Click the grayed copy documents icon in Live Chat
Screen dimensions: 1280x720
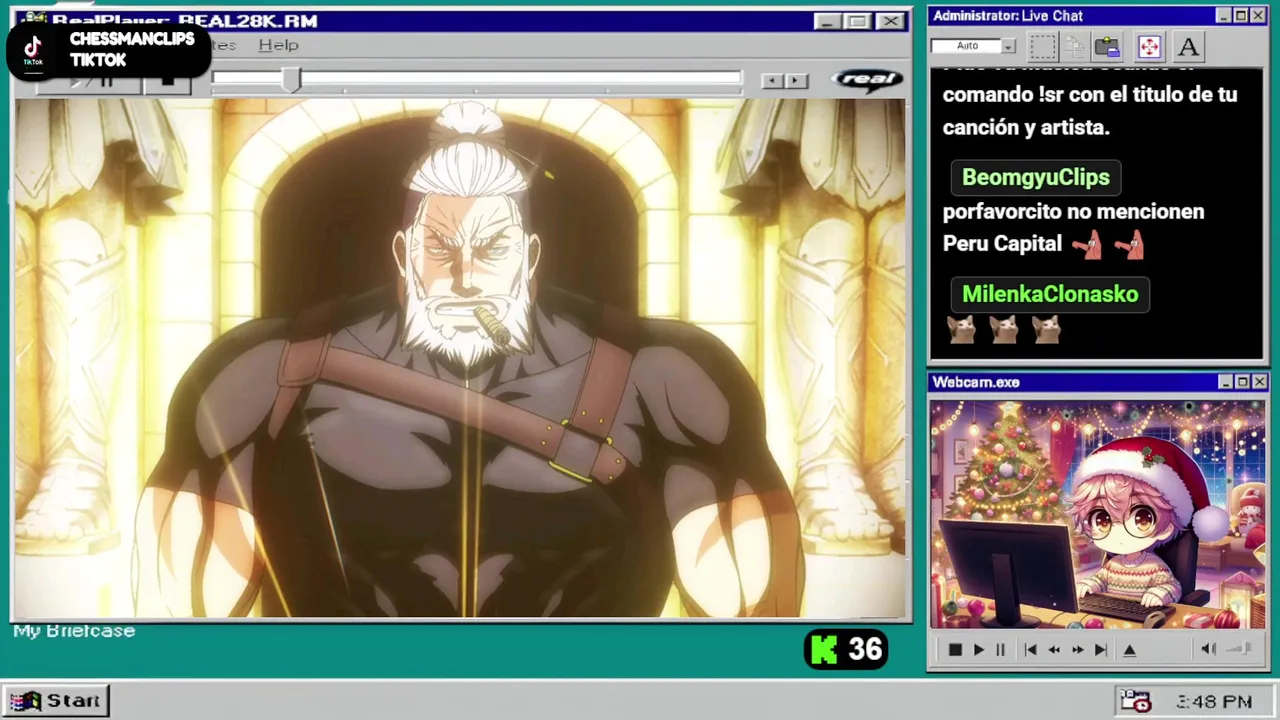coord(1075,47)
